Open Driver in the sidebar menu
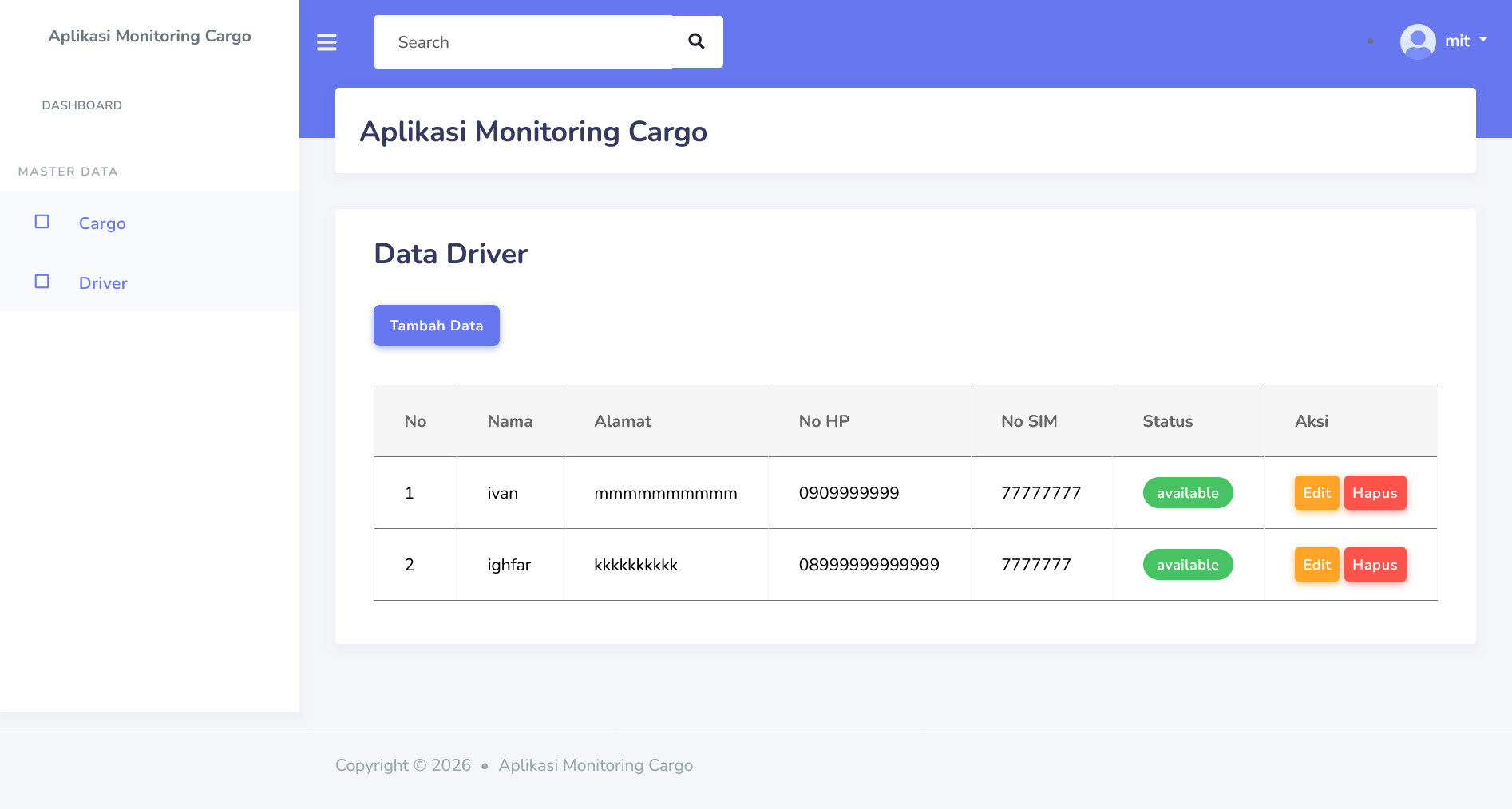 click(x=103, y=283)
